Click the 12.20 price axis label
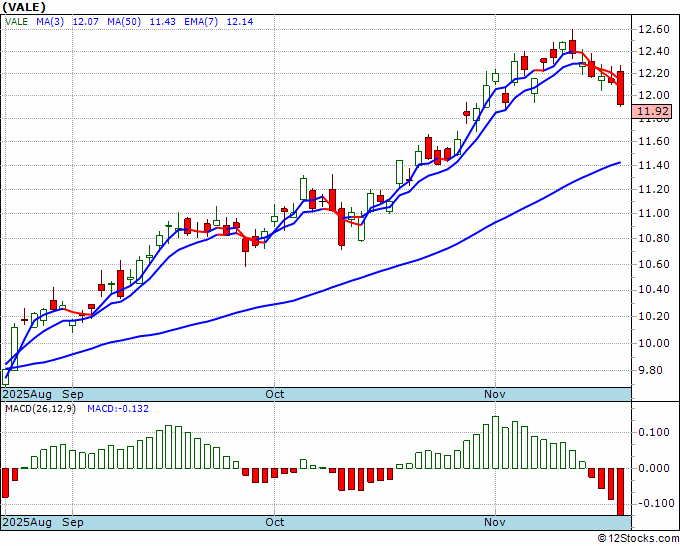This screenshot has height=546, width=680. (654, 73)
